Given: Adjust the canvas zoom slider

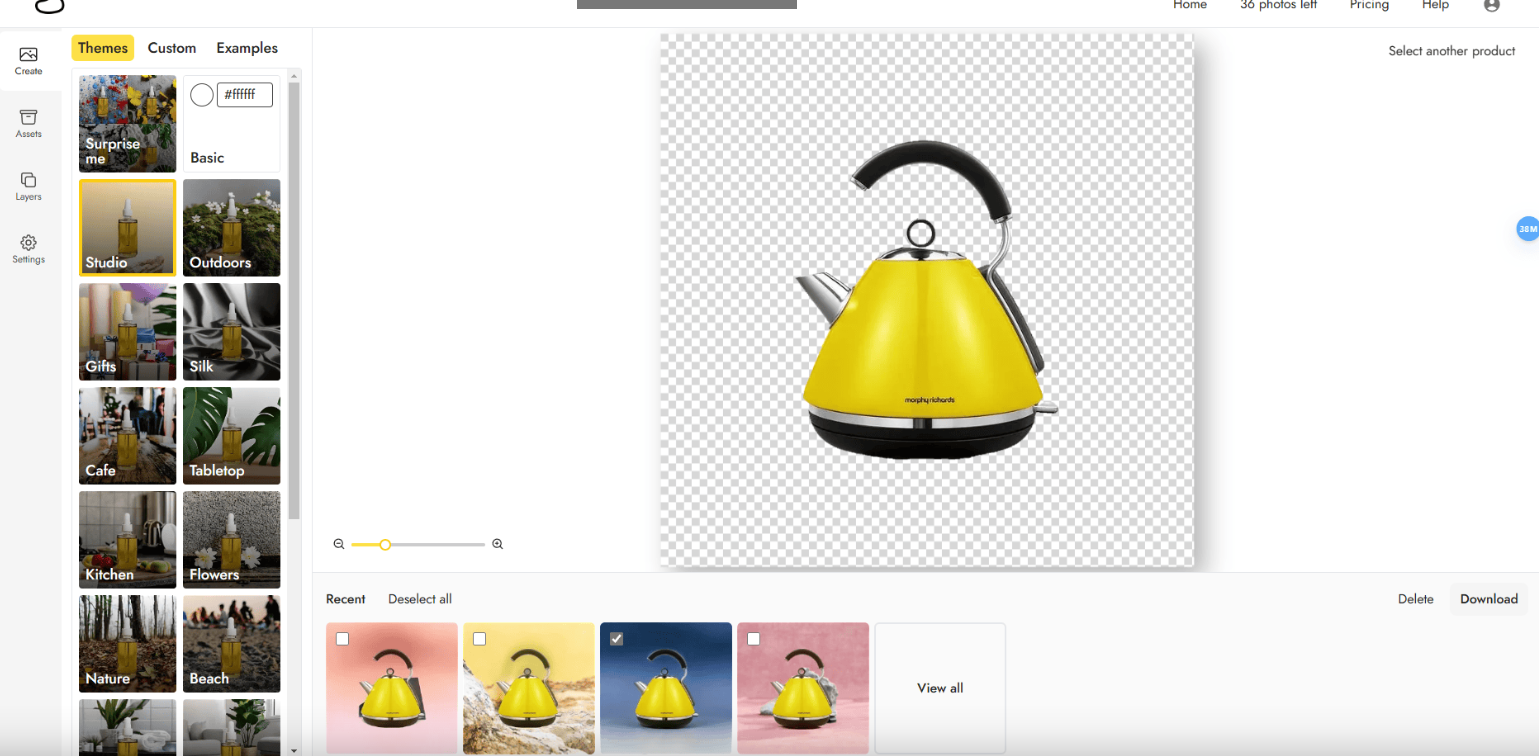Looking at the screenshot, I should 386,544.
